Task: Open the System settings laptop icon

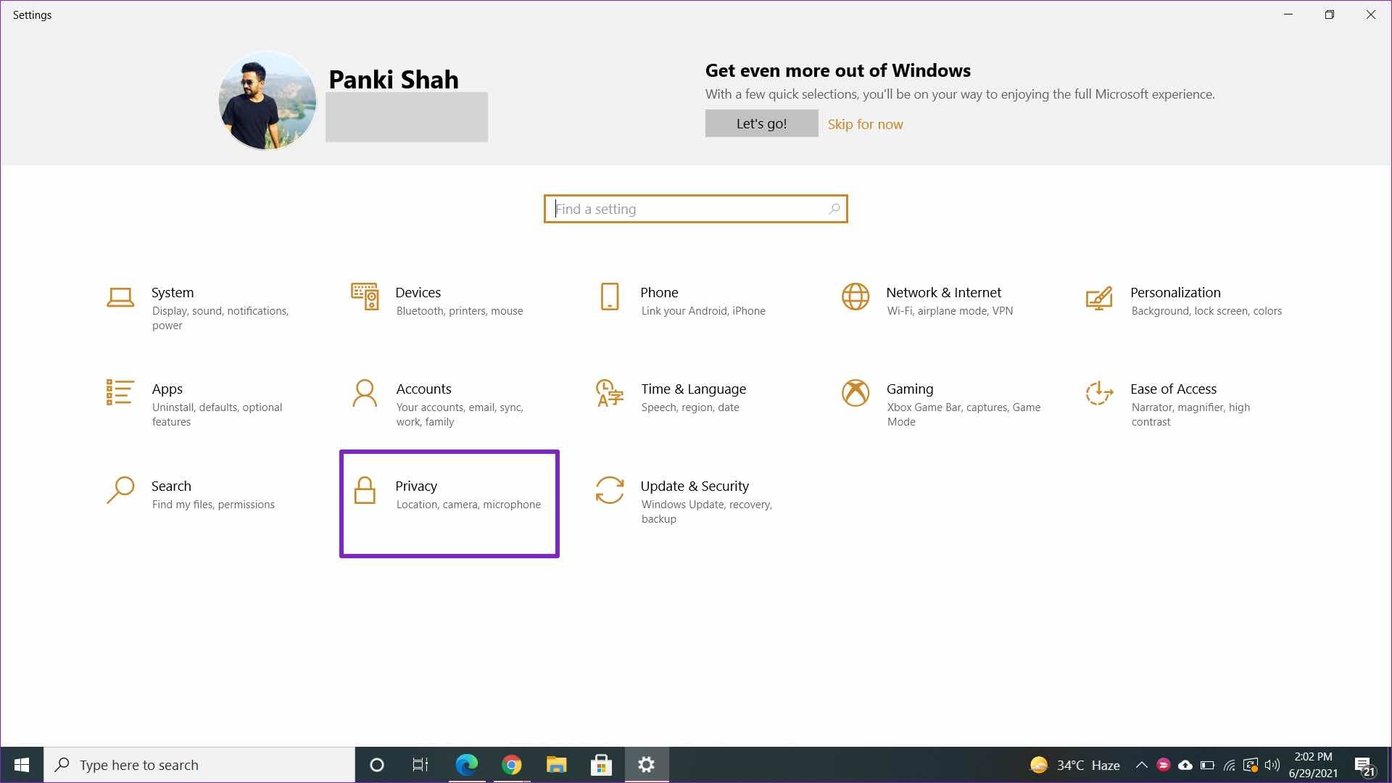Action: pos(120,297)
